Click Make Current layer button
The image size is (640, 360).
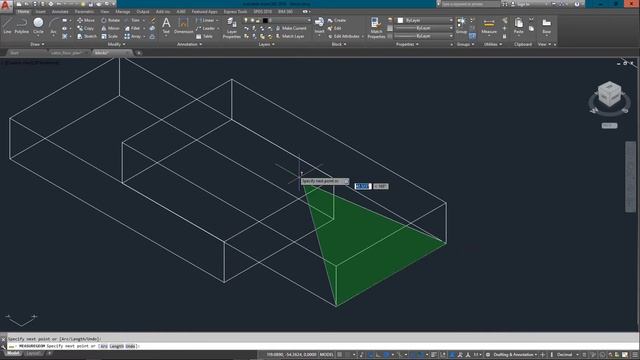click(291, 28)
